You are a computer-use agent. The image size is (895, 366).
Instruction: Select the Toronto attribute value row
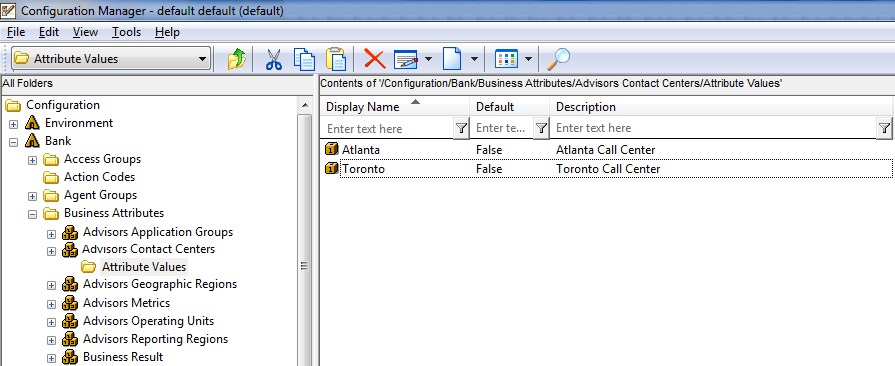(607, 169)
